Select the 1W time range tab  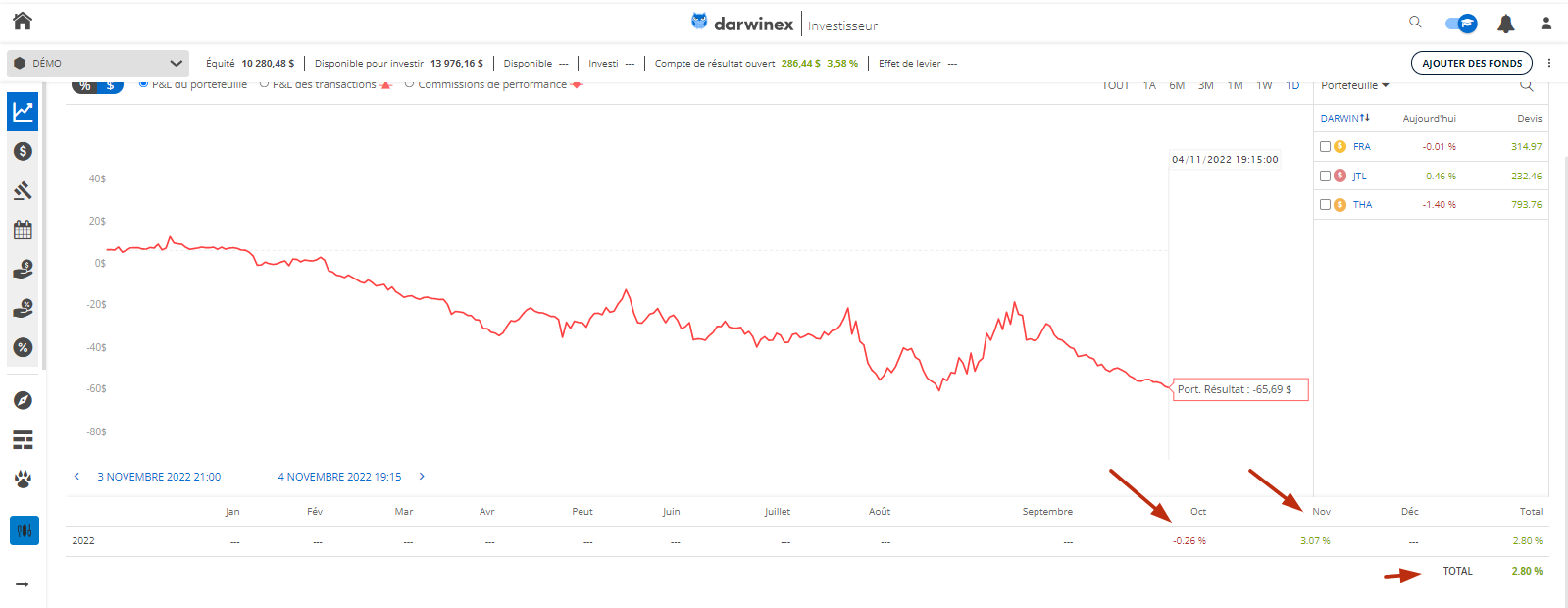pyautogui.click(x=1264, y=86)
